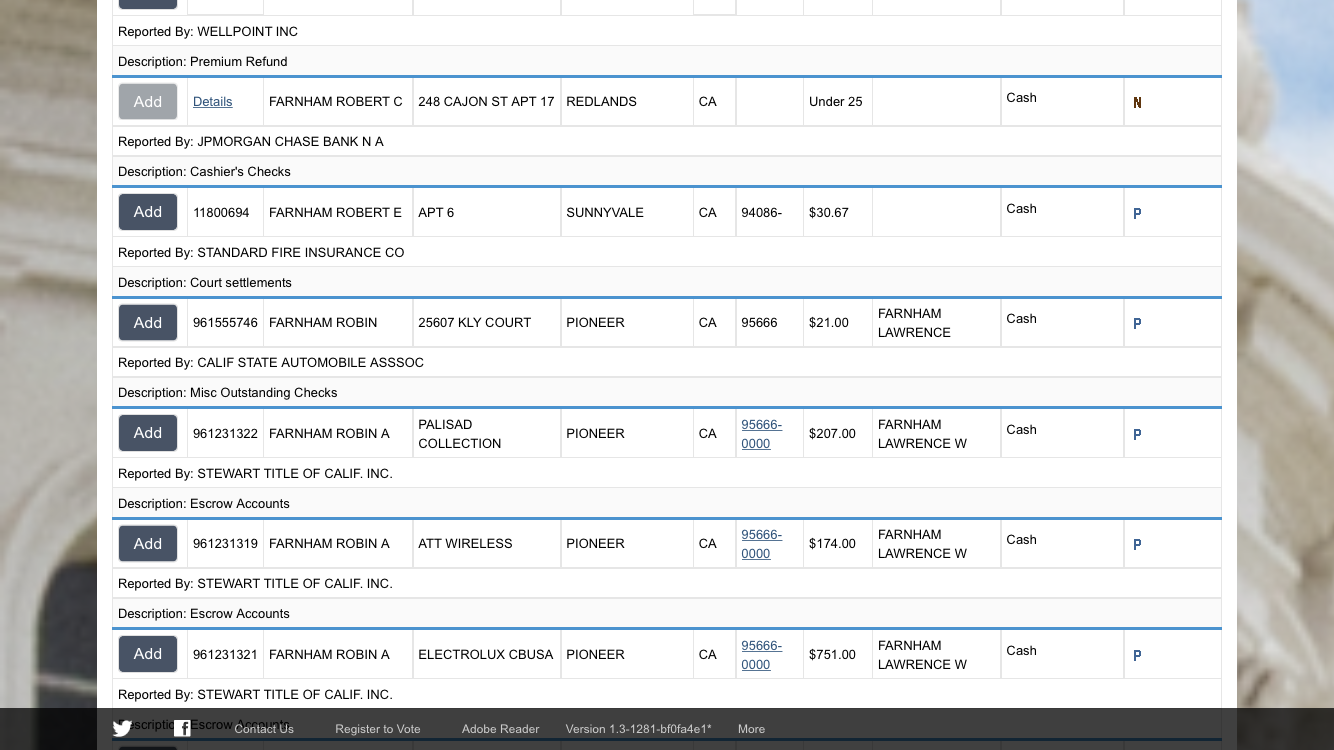The width and height of the screenshot is (1334, 750).
Task: Open Details link for FARNHAM ROBERT C
Action: click(213, 102)
